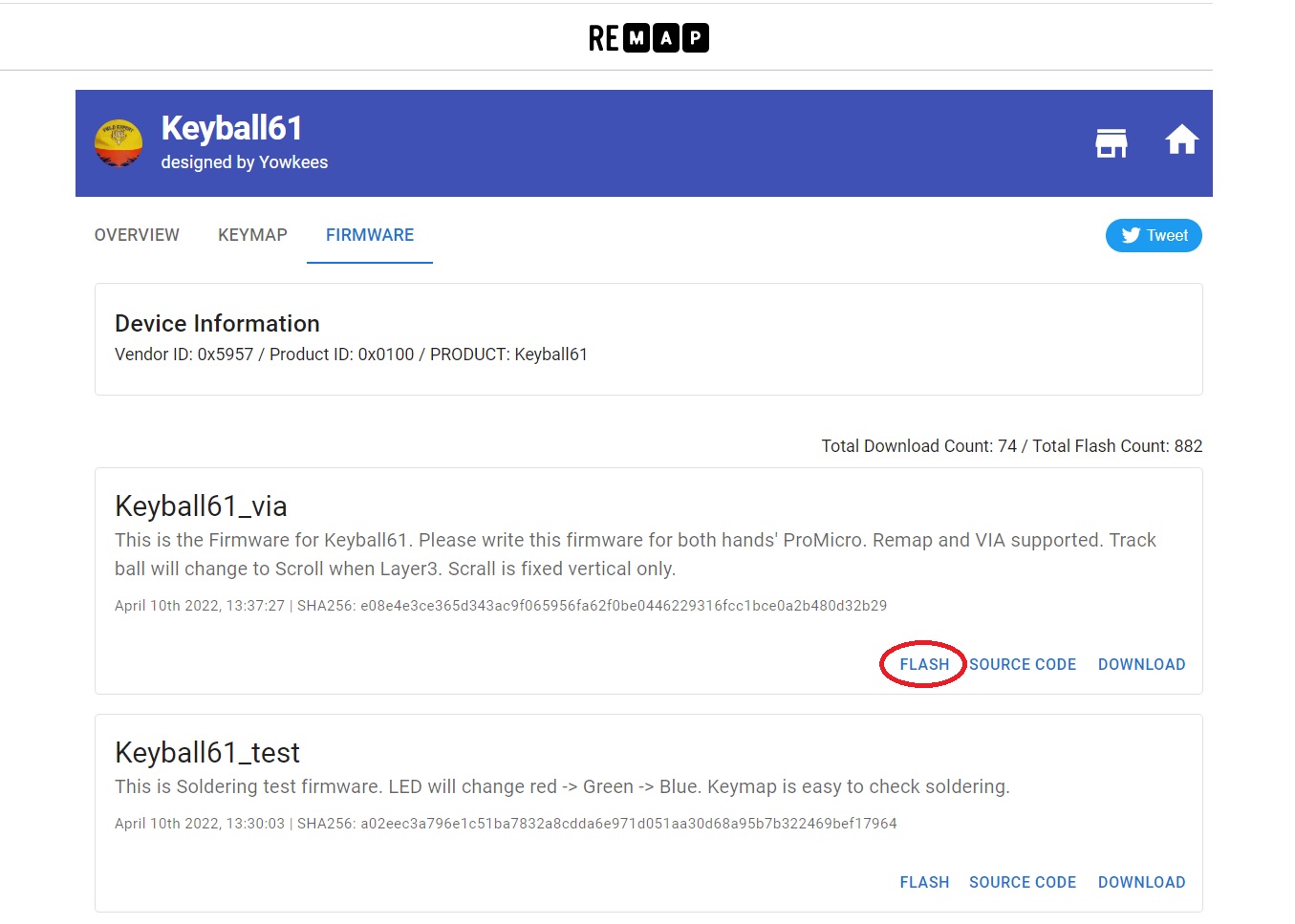Click the Keyball61_via firmware title
1295x924 pixels.
click(201, 505)
